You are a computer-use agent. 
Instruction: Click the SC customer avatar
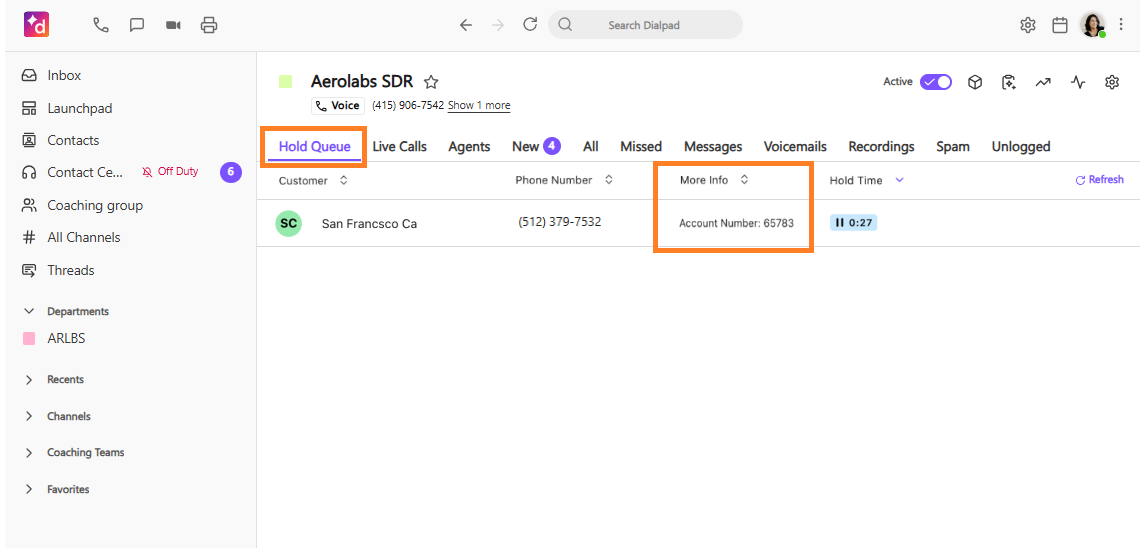[289, 224]
